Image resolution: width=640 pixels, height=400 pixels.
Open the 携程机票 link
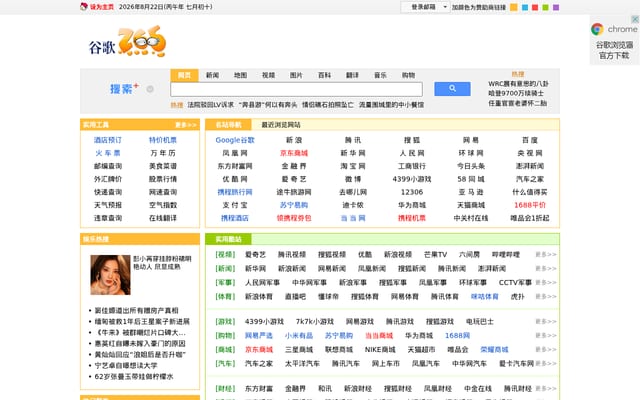pos(412,218)
